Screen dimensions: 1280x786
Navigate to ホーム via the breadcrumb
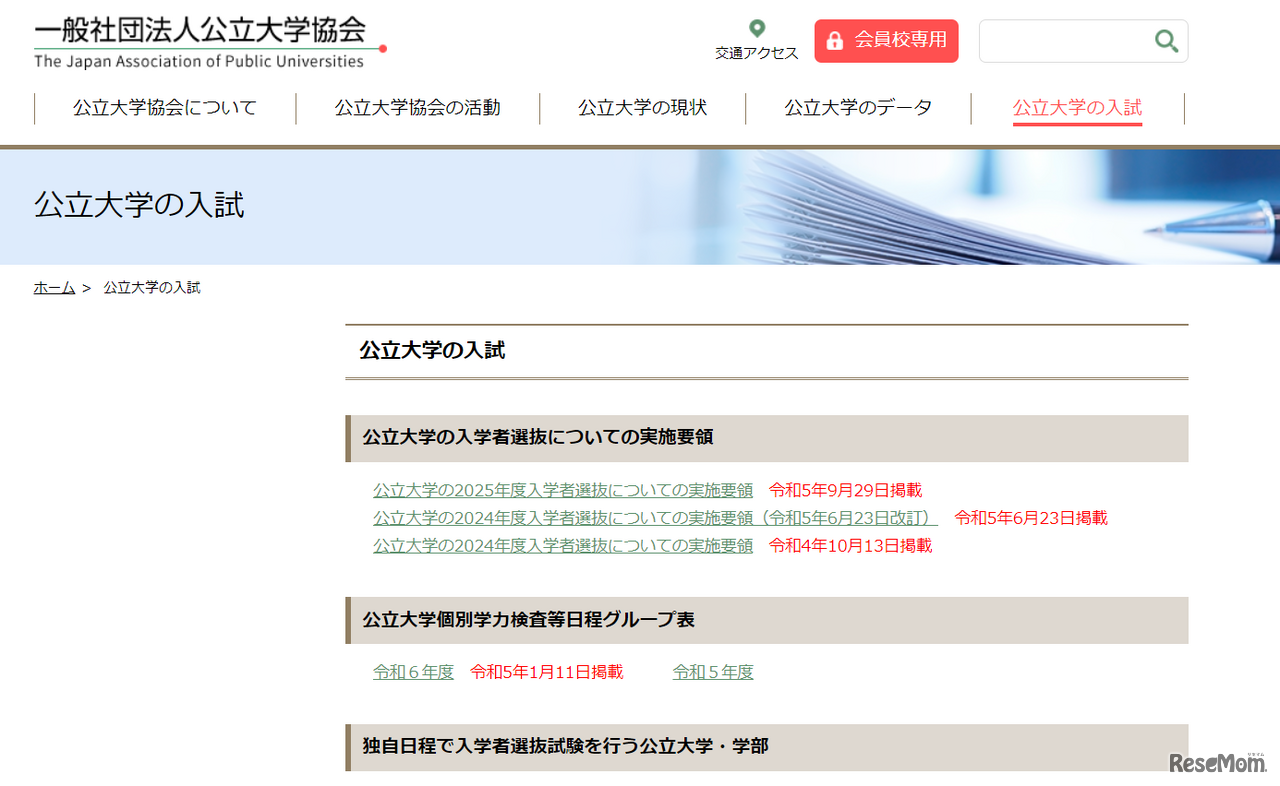coord(54,287)
